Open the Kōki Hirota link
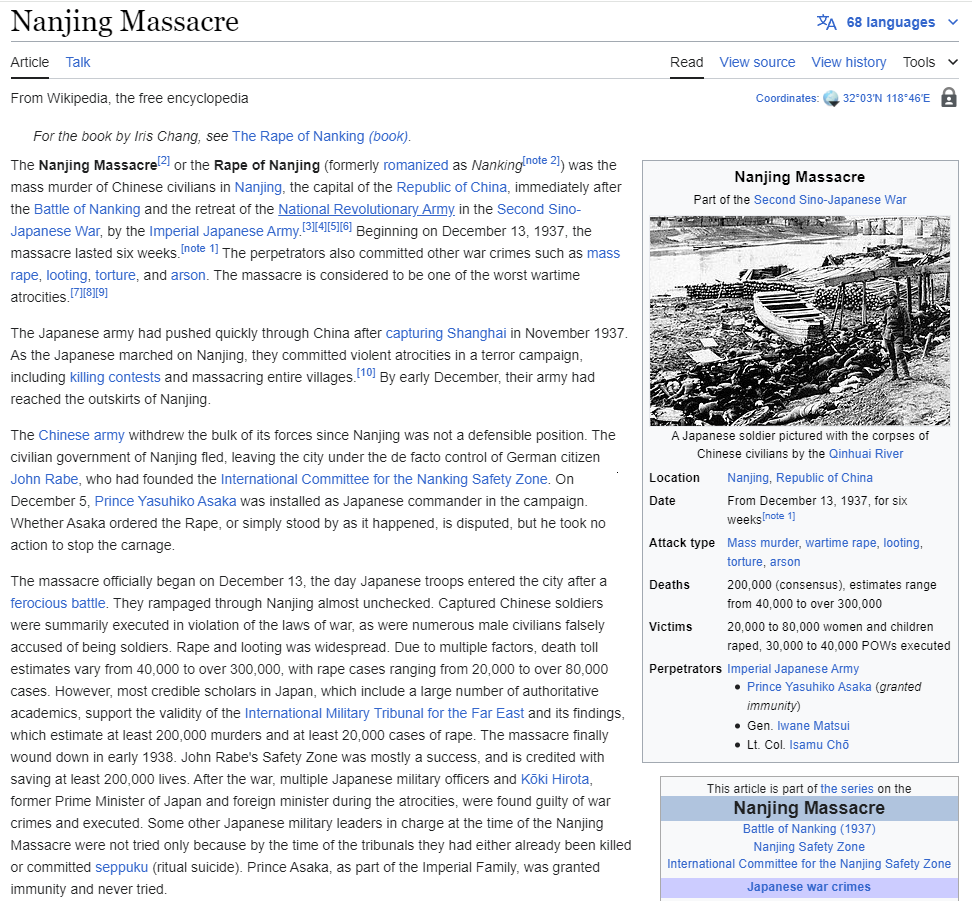 click(x=554, y=779)
